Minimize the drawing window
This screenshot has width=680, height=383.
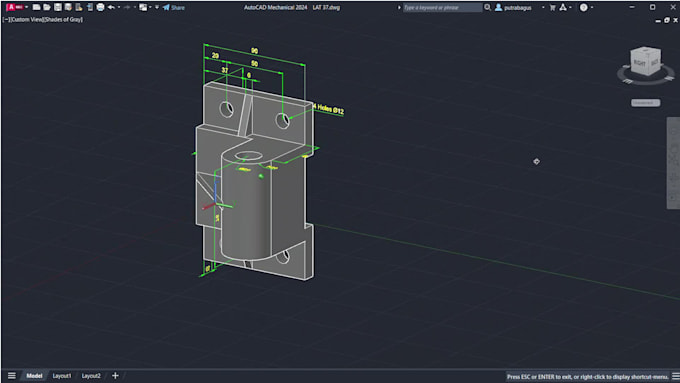658,20
